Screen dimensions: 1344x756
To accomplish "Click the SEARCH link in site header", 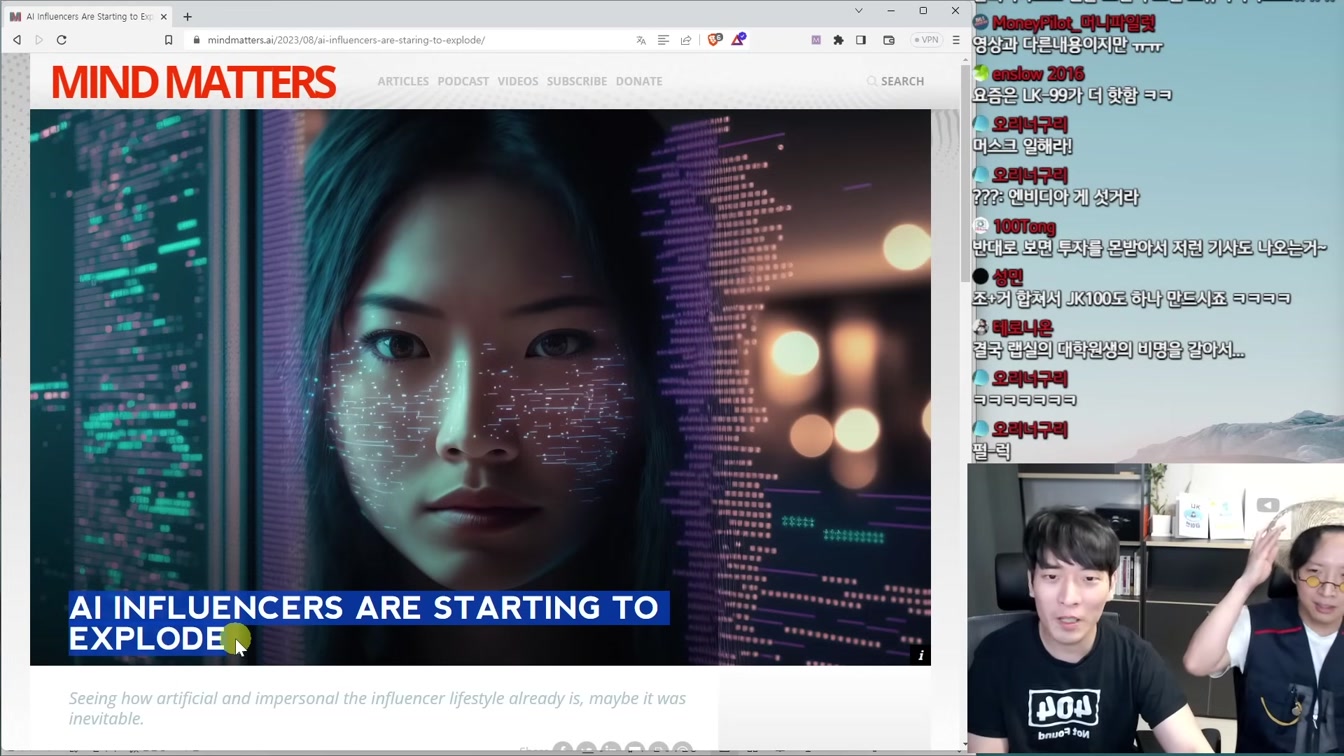I will click(895, 81).
